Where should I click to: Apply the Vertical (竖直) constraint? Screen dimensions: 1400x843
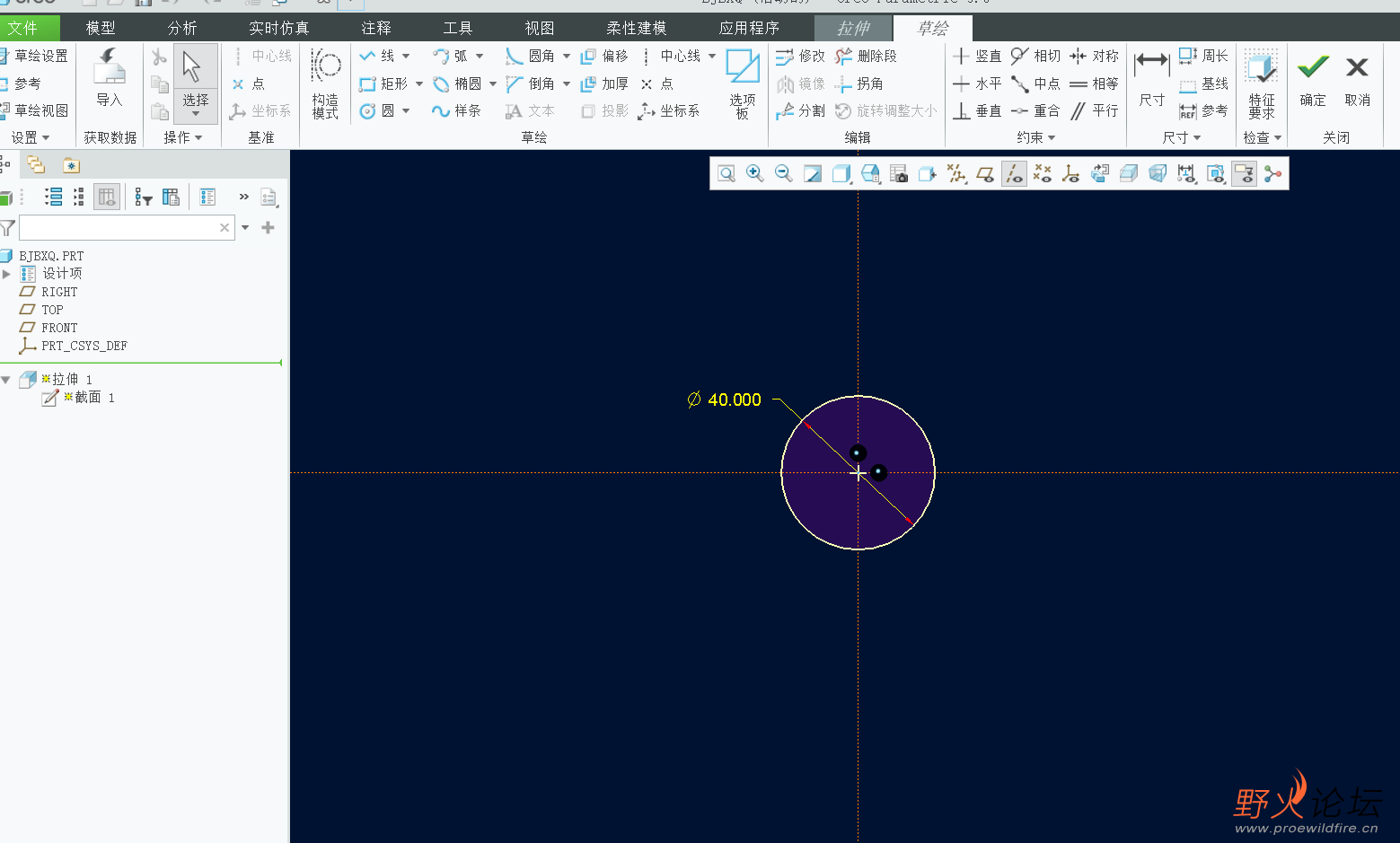(977, 56)
